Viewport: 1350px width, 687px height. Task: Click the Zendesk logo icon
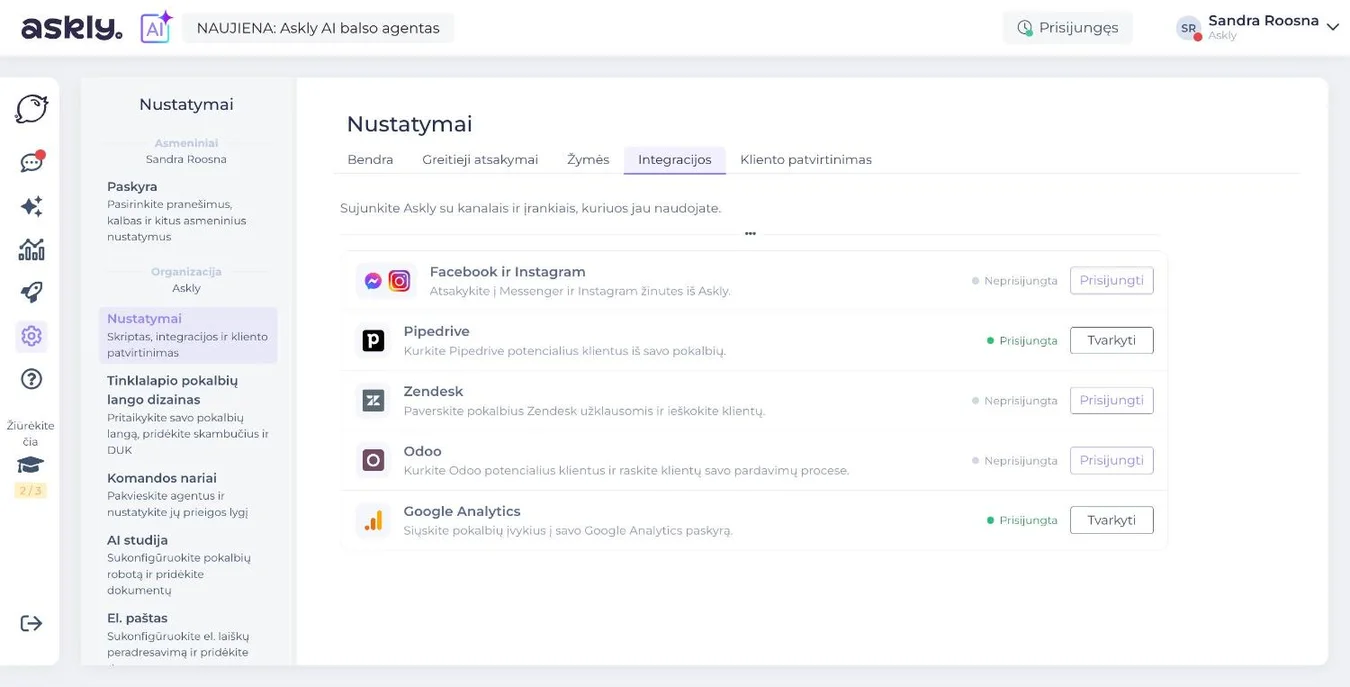[373, 401]
